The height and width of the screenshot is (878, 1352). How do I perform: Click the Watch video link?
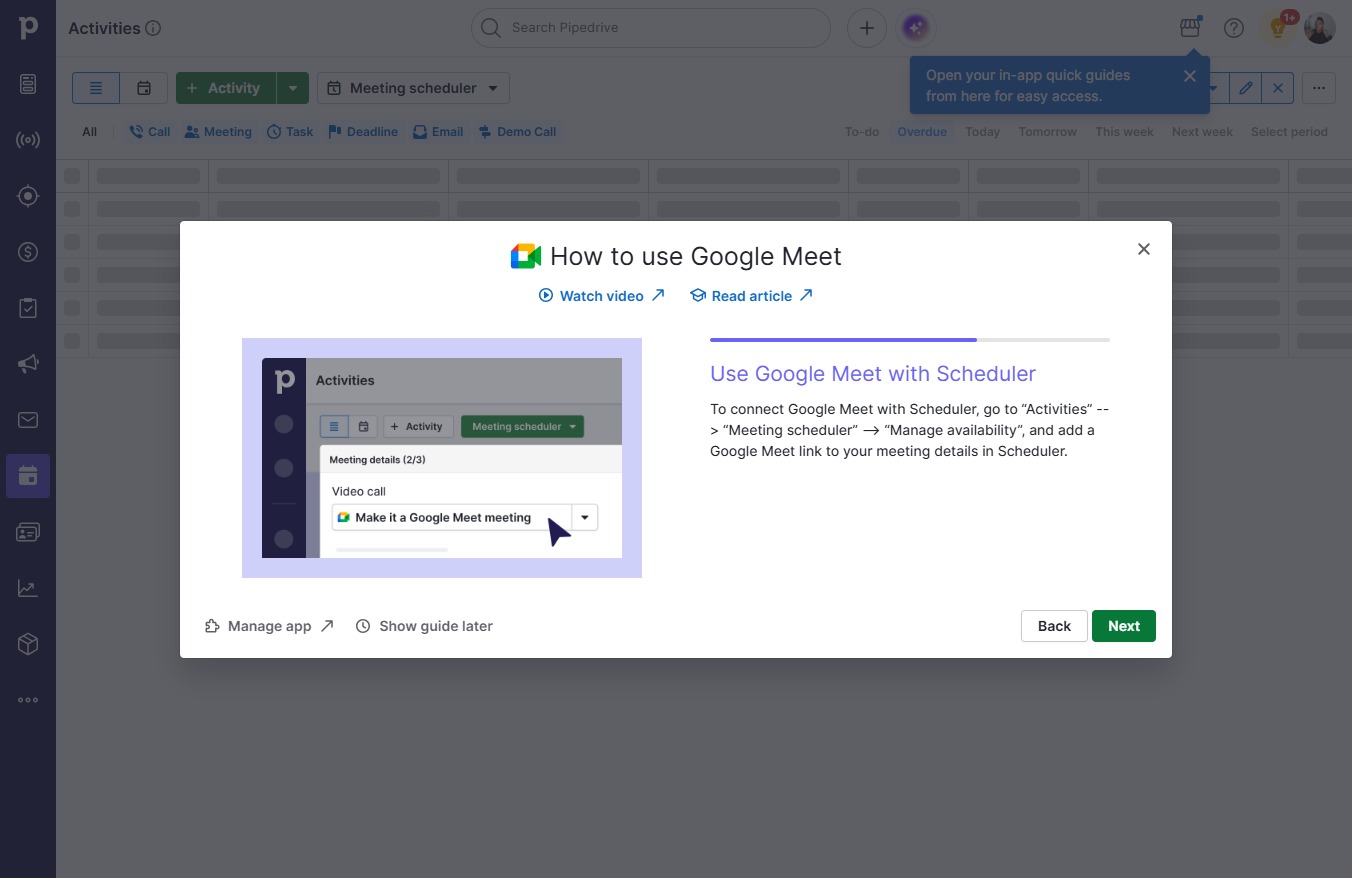[601, 296]
